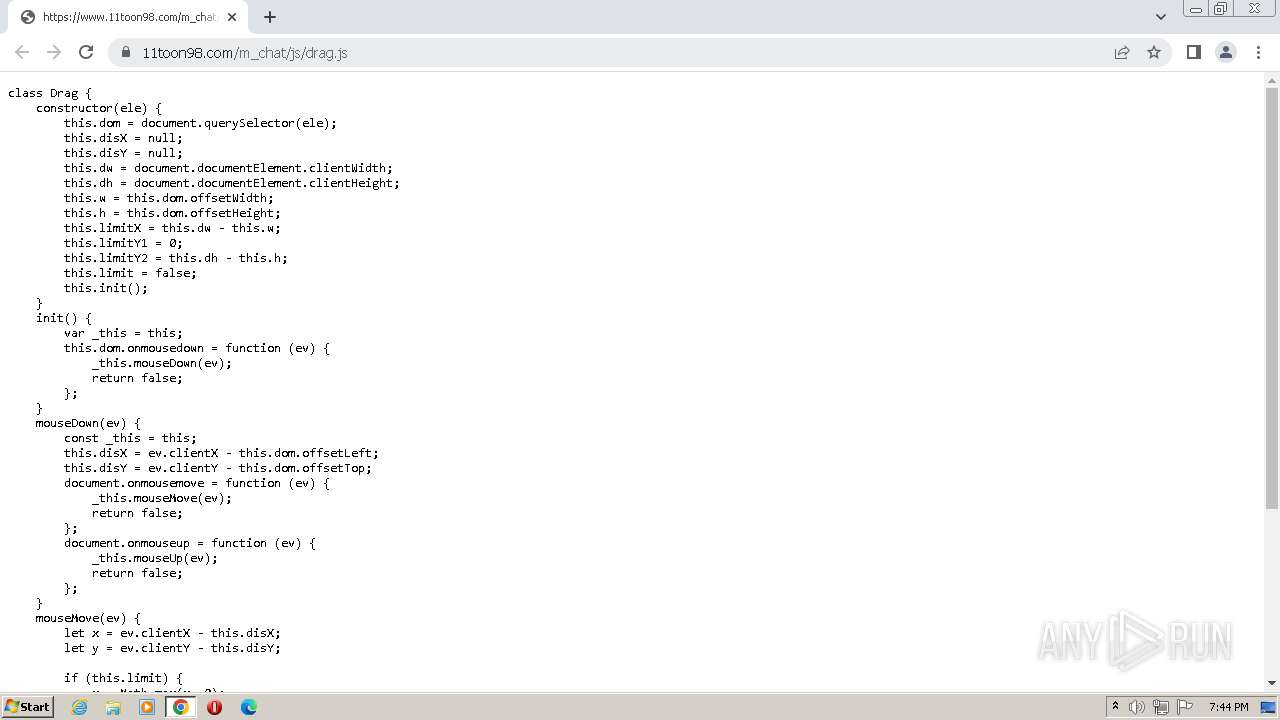The image size is (1280, 720).
Task: Click the 'let y = ev.clientY' line
Action: 172,648
